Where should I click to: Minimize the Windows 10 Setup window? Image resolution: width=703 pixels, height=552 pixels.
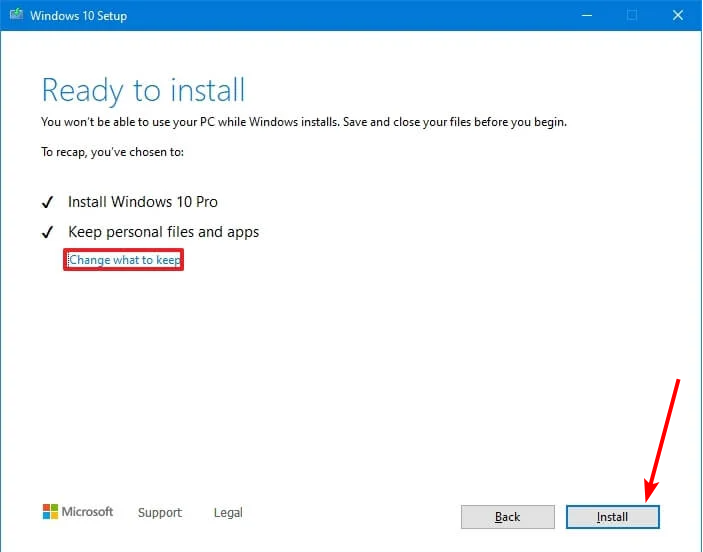(x=587, y=15)
